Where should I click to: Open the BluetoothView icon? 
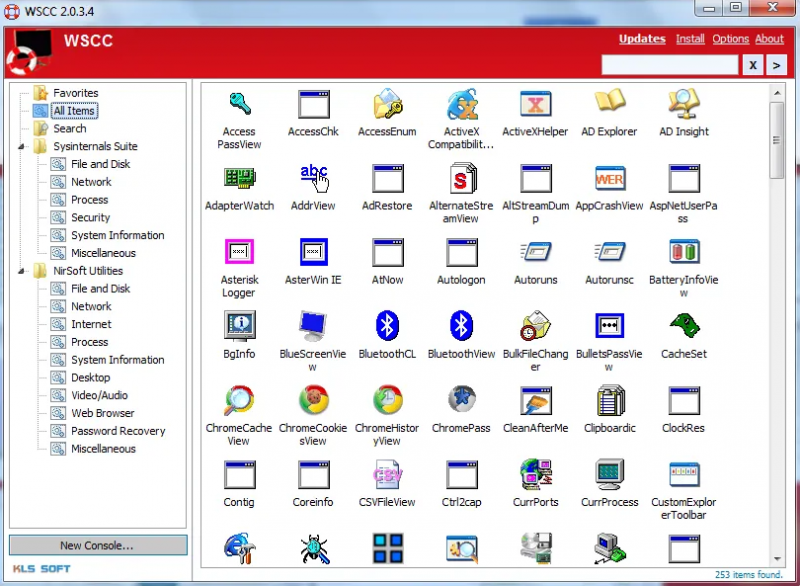[461, 326]
